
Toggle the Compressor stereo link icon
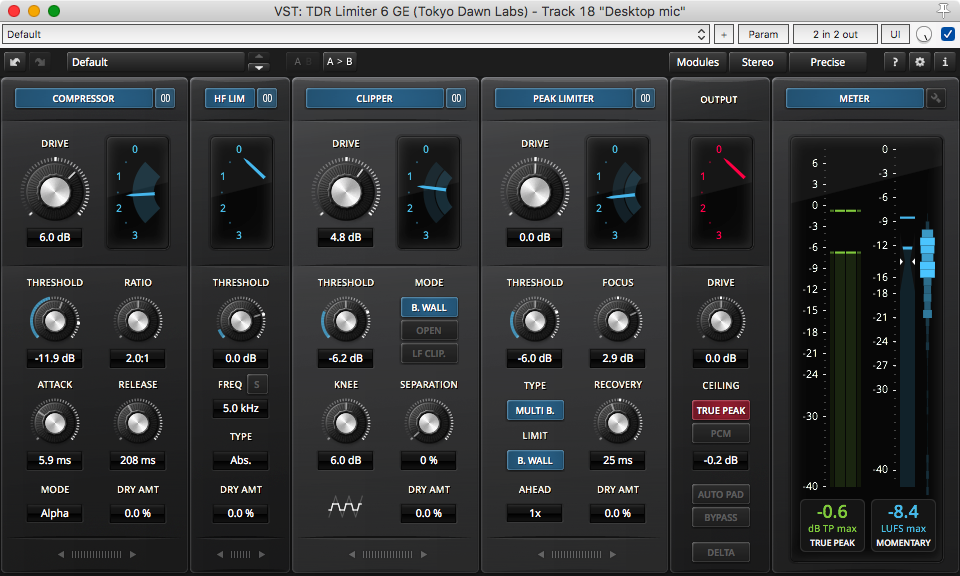165,98
